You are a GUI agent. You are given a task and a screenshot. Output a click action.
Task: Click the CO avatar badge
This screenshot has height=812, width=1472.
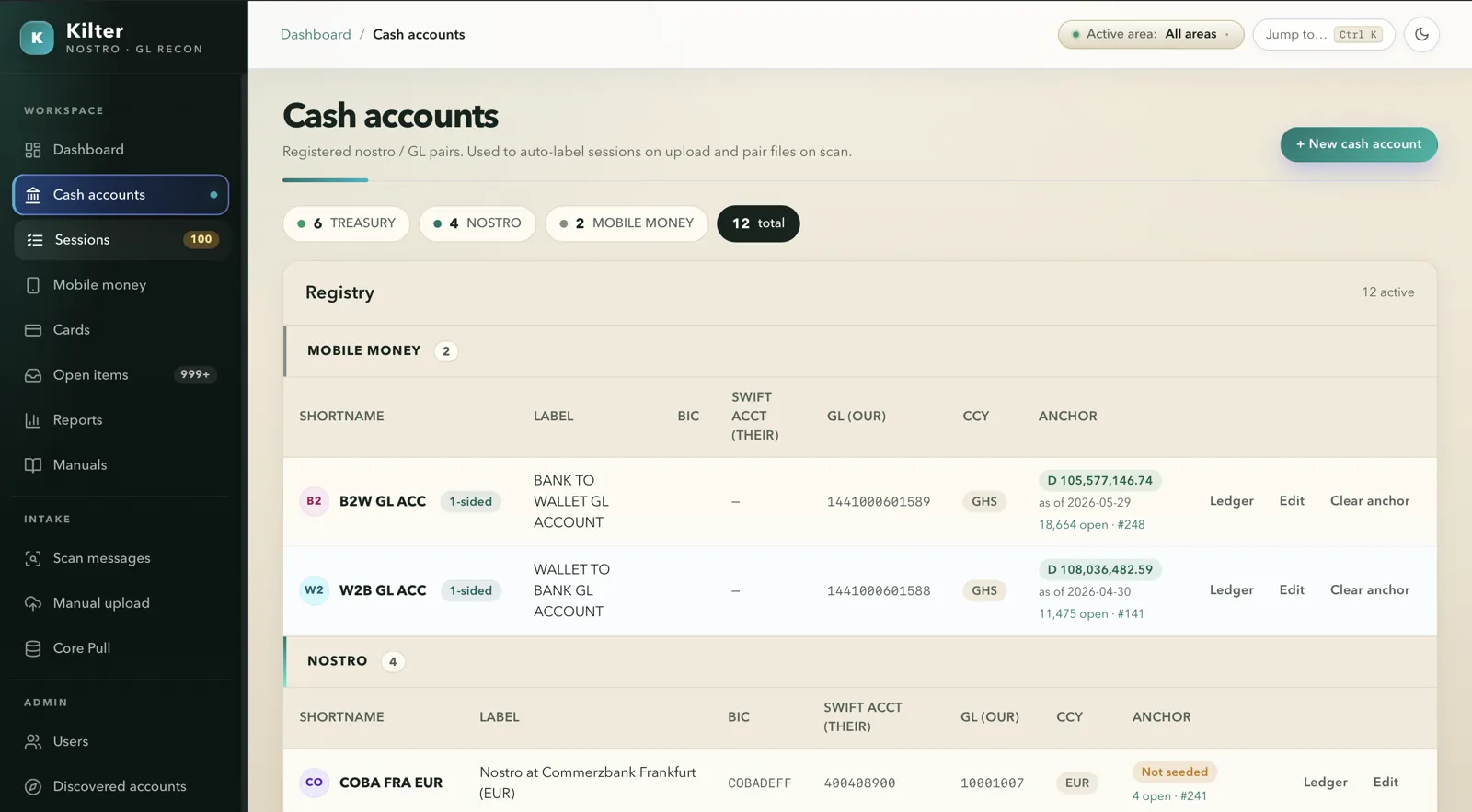(314, 783)
